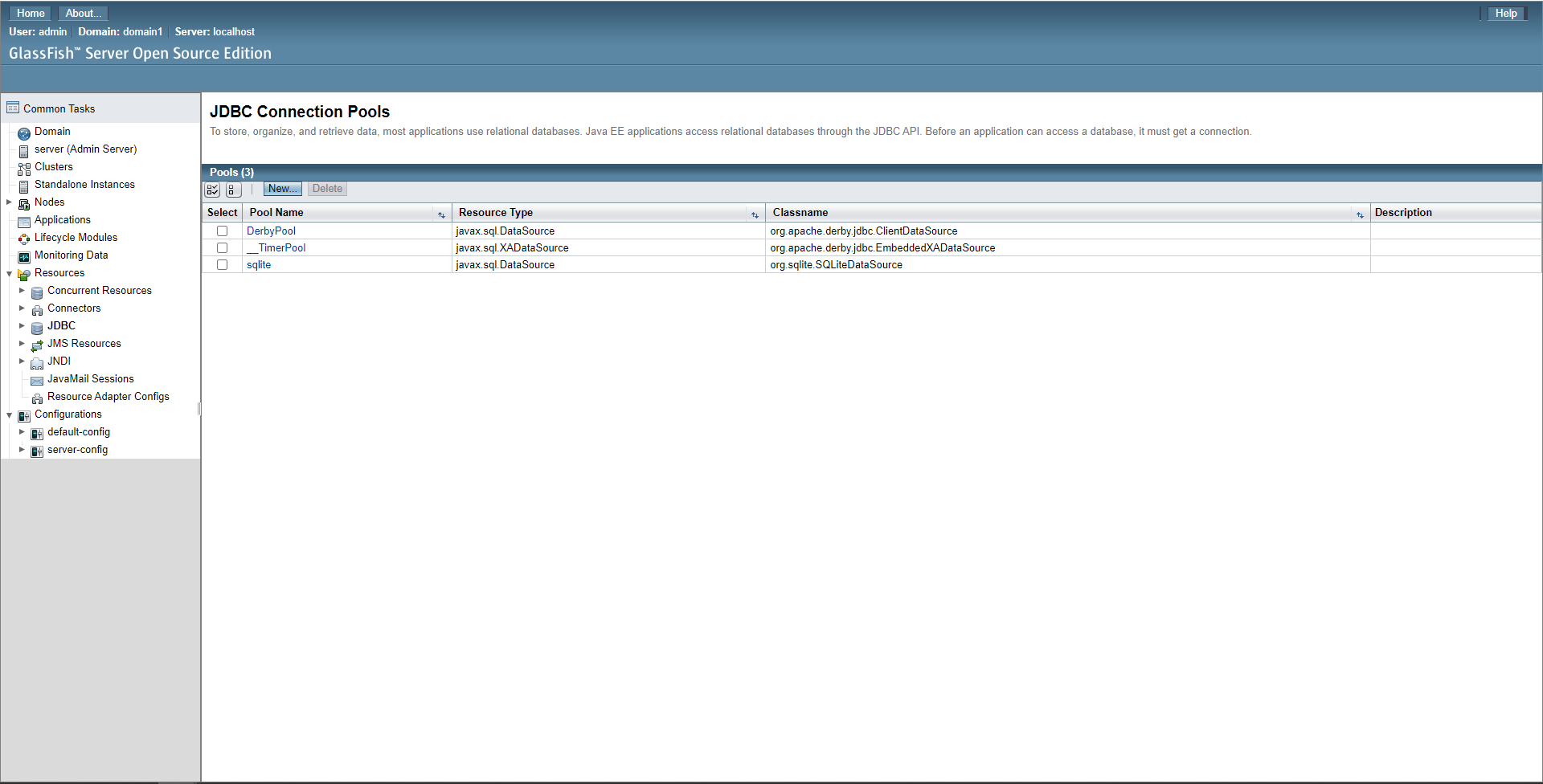Image resolution: width=1543 pixels, height=784 pixels.
Task: Click the New... button to create a pool
Action: pos(282,188)
